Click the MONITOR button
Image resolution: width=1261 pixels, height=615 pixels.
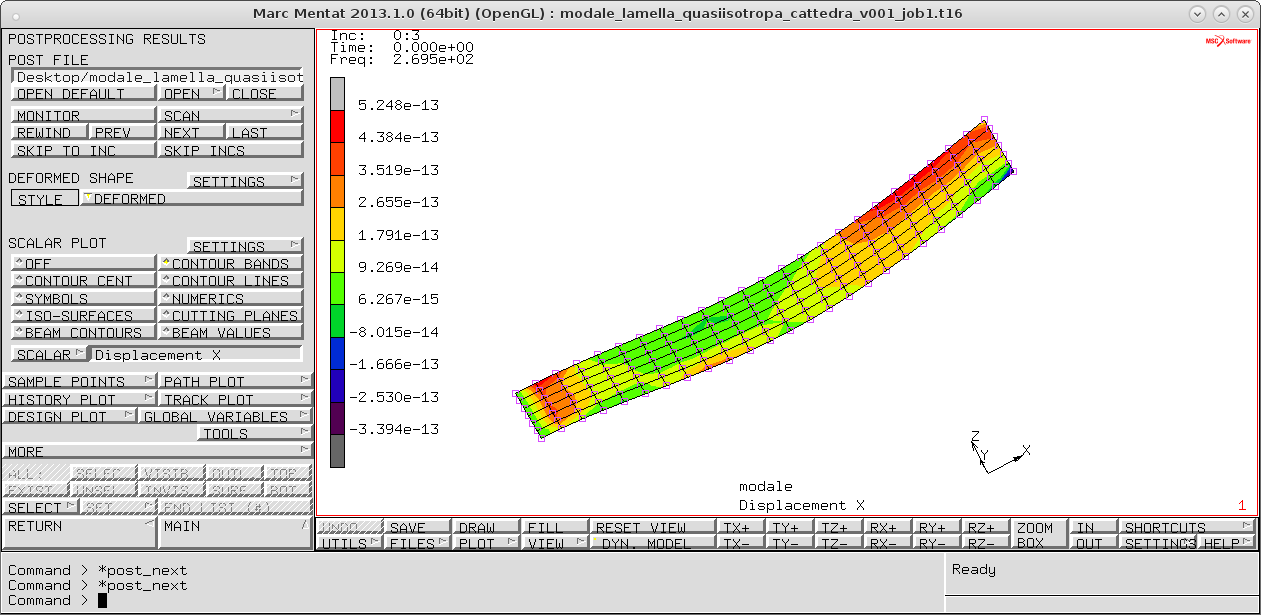pos(83,115)
